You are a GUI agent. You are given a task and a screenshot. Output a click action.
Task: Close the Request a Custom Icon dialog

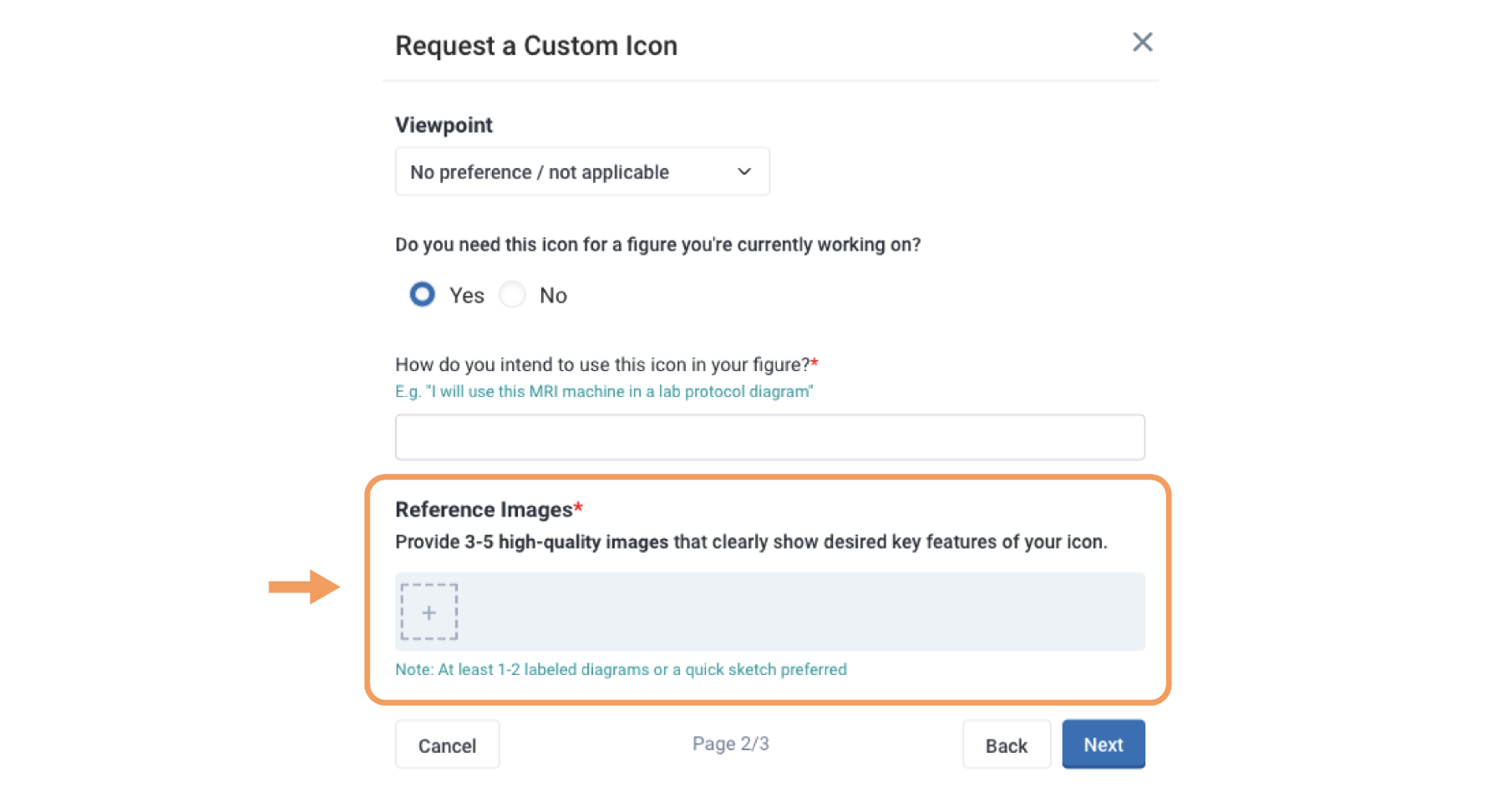1142,43
